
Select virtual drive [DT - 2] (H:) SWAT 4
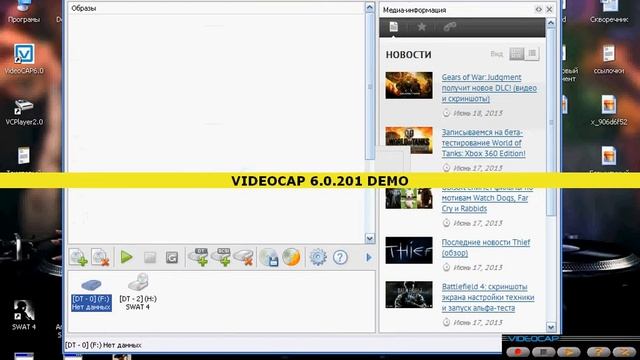click(x=138, y=292)
